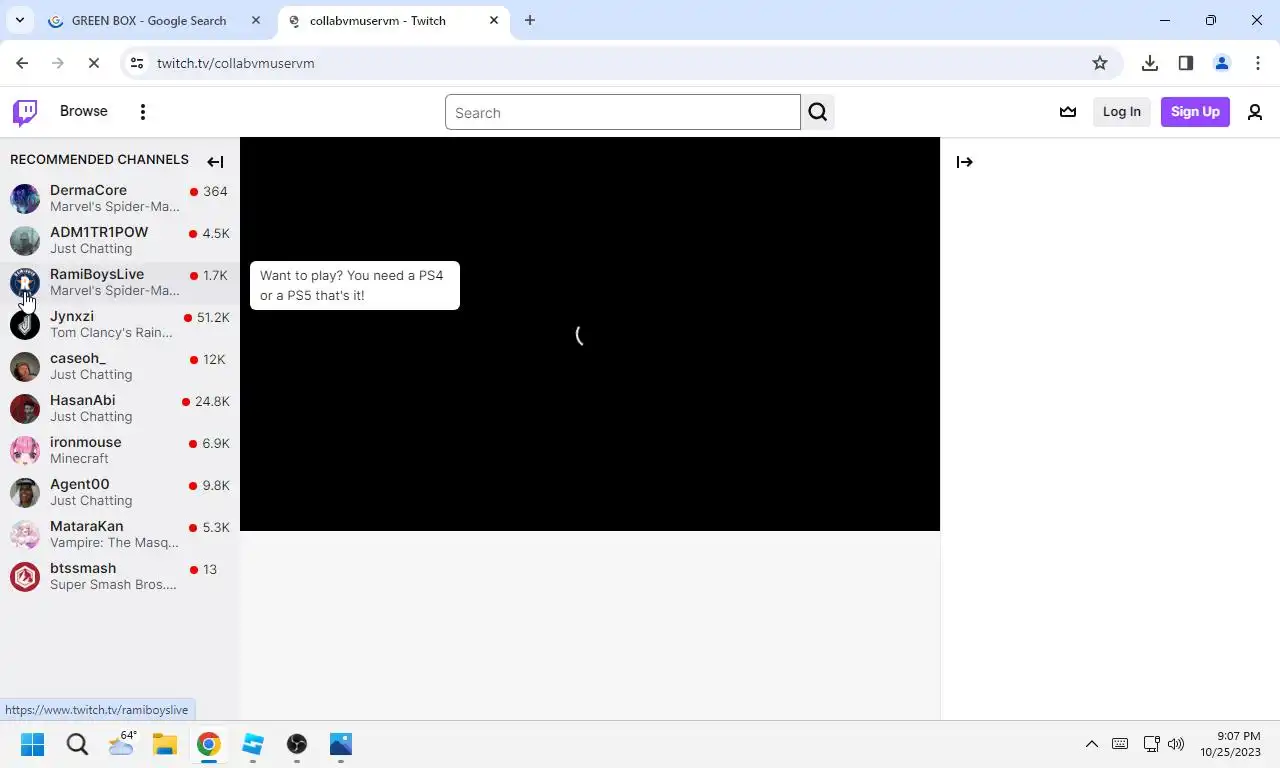Open the Twitch home logo
This screenshot has height=768, width=1280.
point(25,112)
